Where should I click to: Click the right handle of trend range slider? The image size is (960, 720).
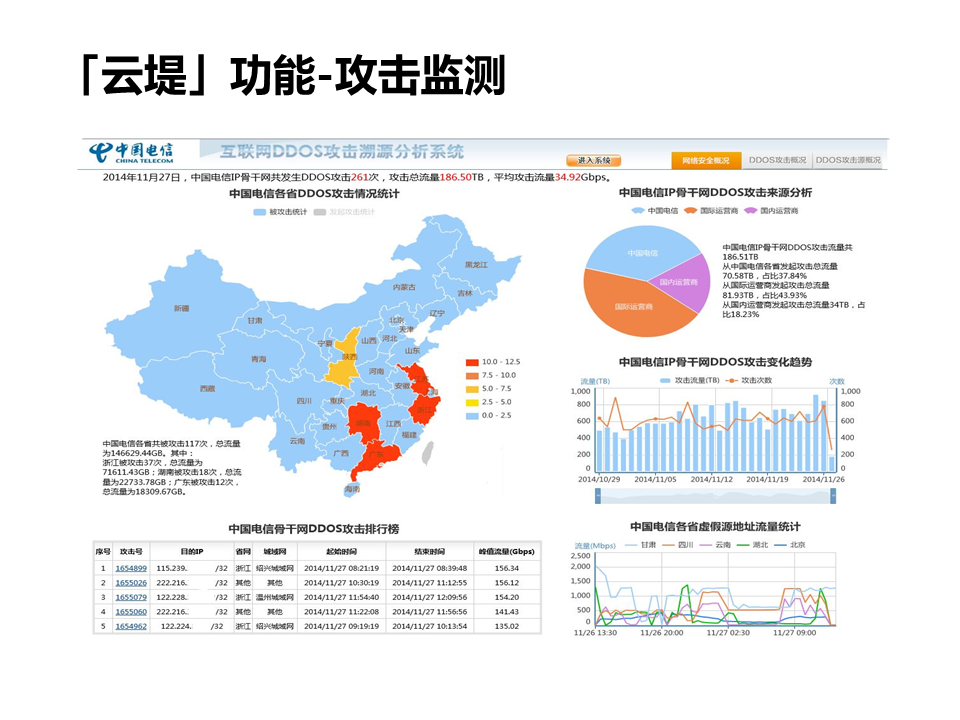click(833, 496)
